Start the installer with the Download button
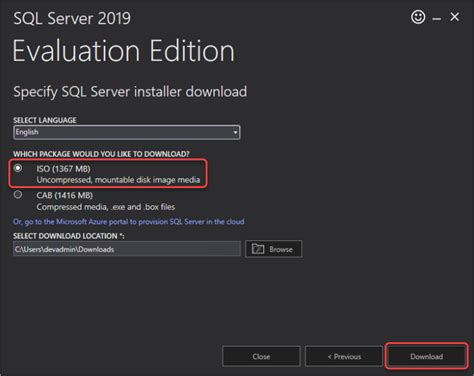 click(426, 356)
